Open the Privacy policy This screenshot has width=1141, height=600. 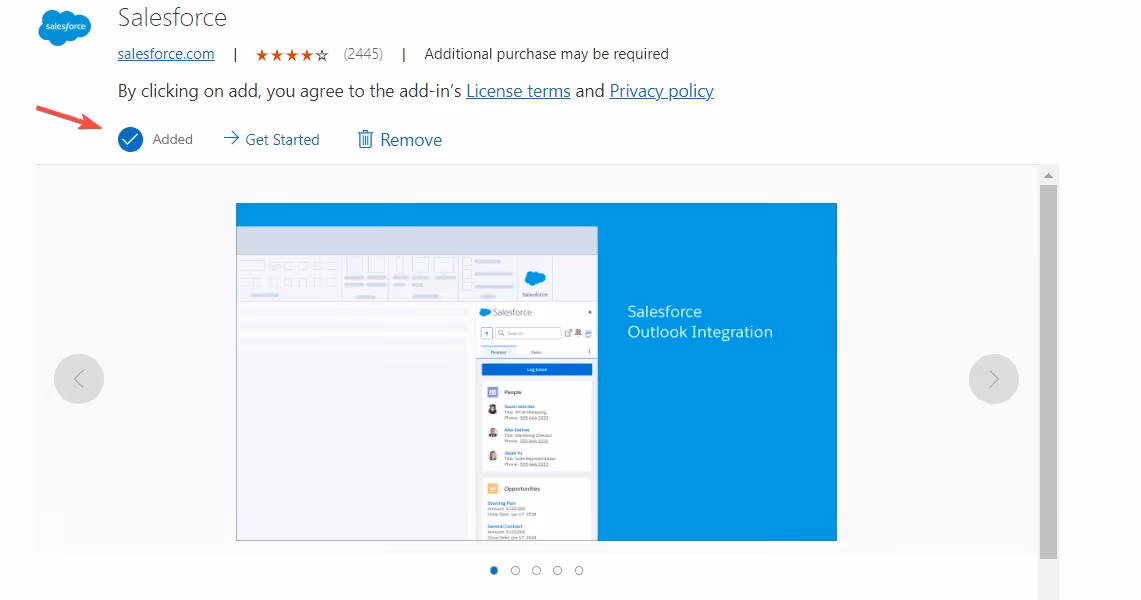661,91
